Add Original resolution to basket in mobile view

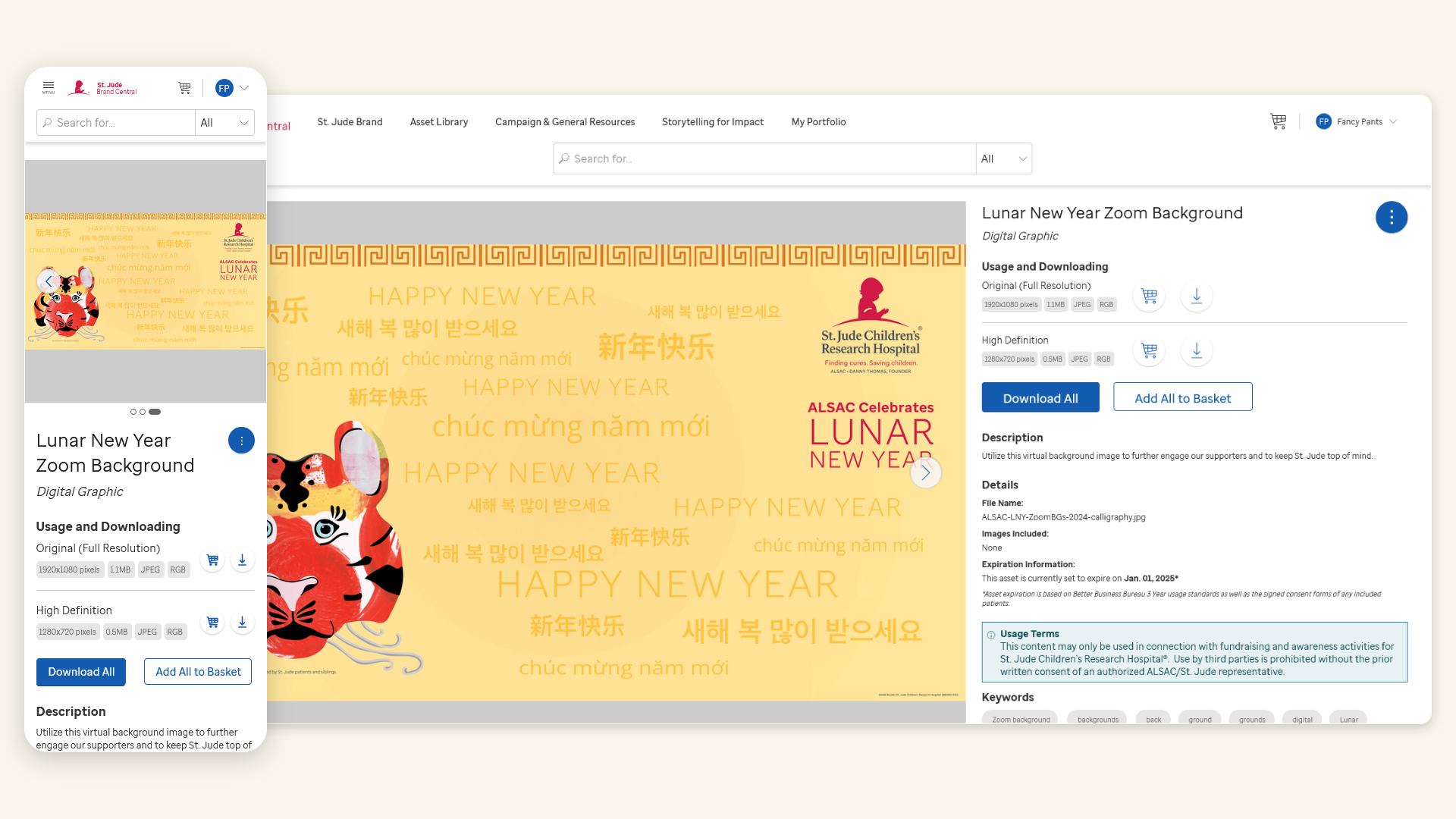tap(212, 560)
